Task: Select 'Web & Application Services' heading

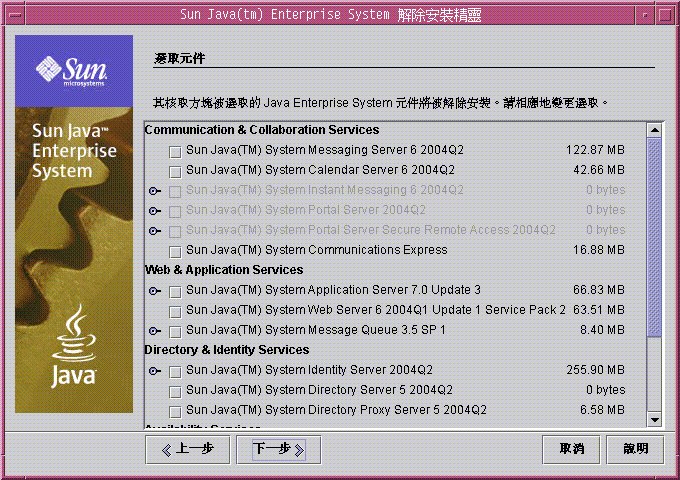Action: pyautogui.click(x=224, y=270)
